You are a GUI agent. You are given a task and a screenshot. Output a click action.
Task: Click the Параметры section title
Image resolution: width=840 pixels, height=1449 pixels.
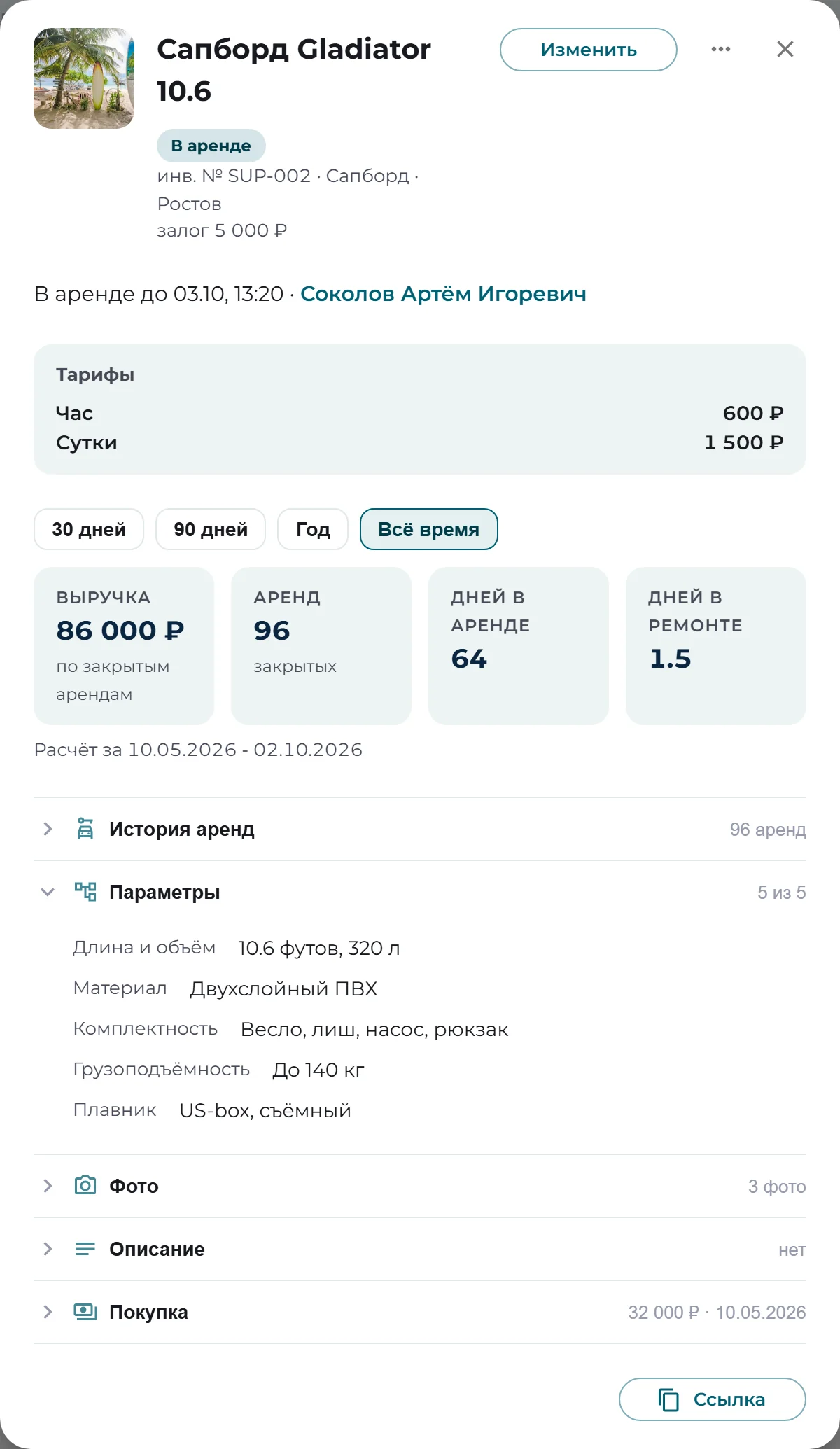(164, 892)
